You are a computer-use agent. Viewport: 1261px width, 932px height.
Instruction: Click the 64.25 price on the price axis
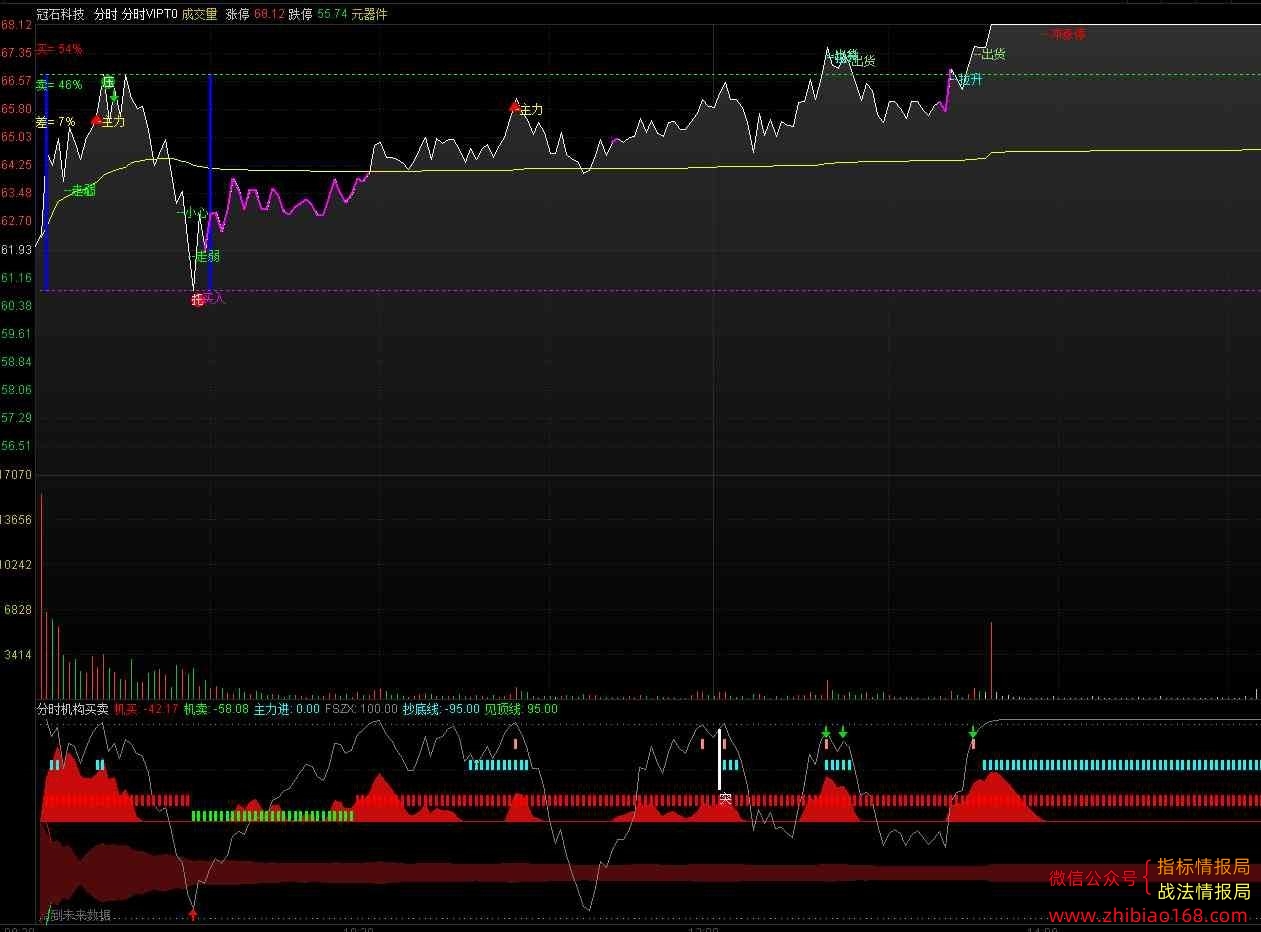16,164
